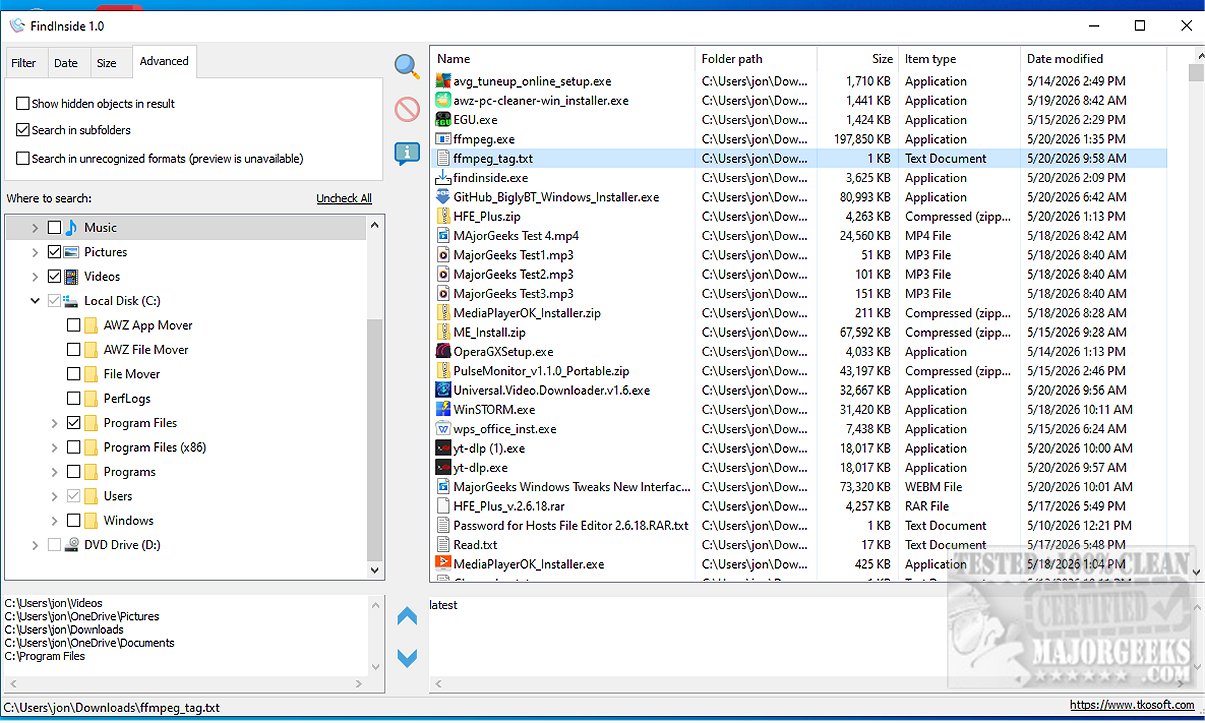1205x723 pixels.
Task: Expand the DVD Drive (D:) node
Action: pos(35,545)
